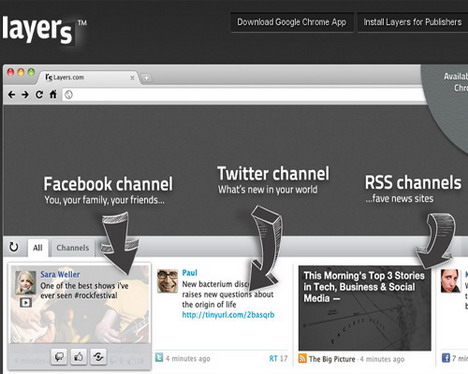
Task: Click the comment icon under Sara Weller's post
Action: [x=59, y=357]
